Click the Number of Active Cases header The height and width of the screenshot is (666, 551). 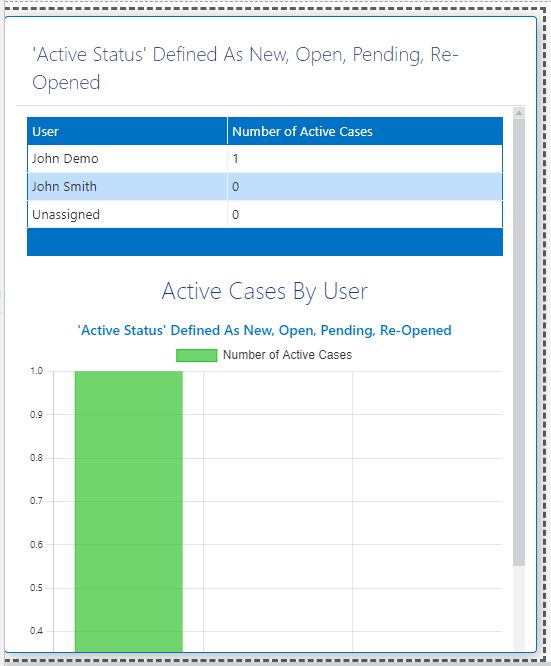click(x=365, y=131)
